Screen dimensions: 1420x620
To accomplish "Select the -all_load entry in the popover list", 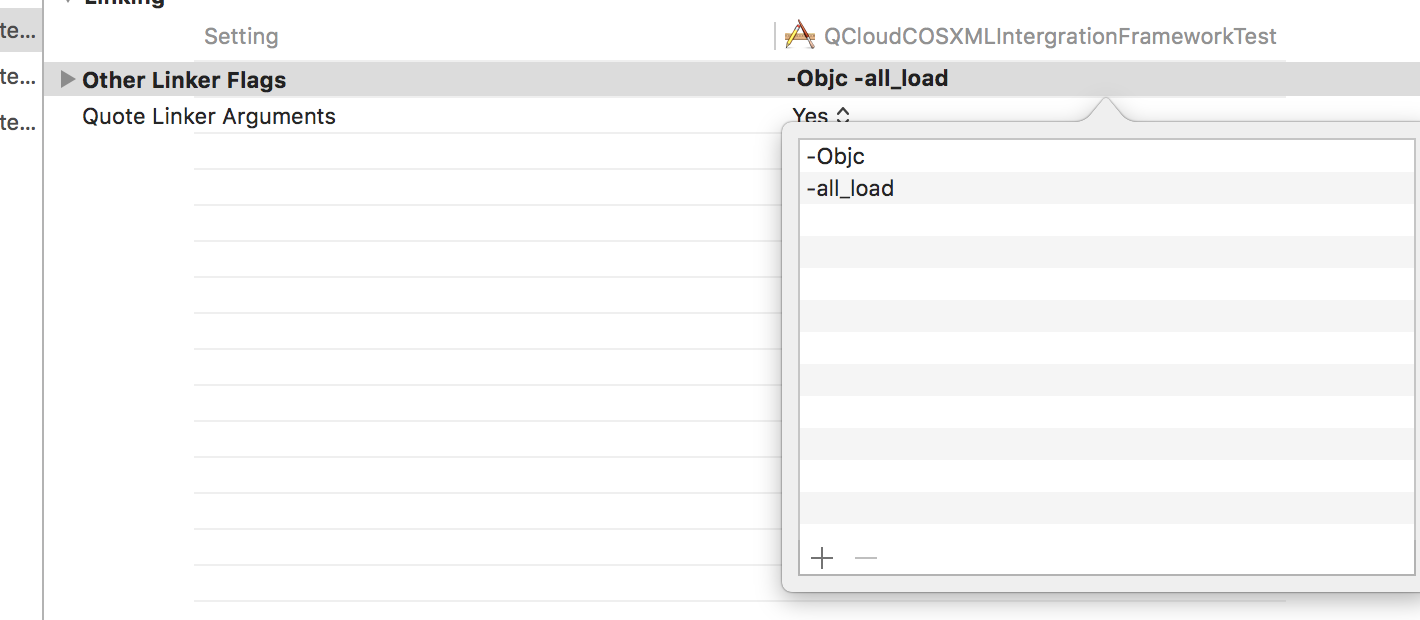I will coord(1107,188).
